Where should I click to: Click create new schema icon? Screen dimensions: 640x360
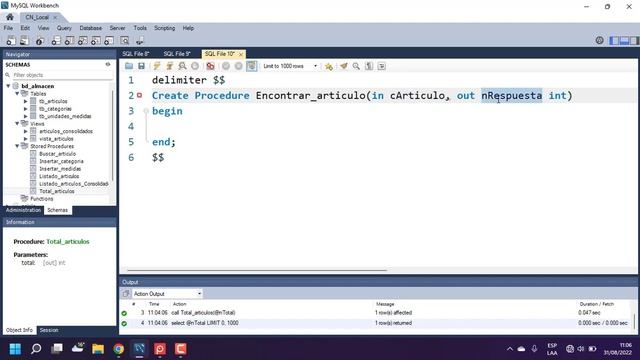pyautogui.click(x=56, y=41)
